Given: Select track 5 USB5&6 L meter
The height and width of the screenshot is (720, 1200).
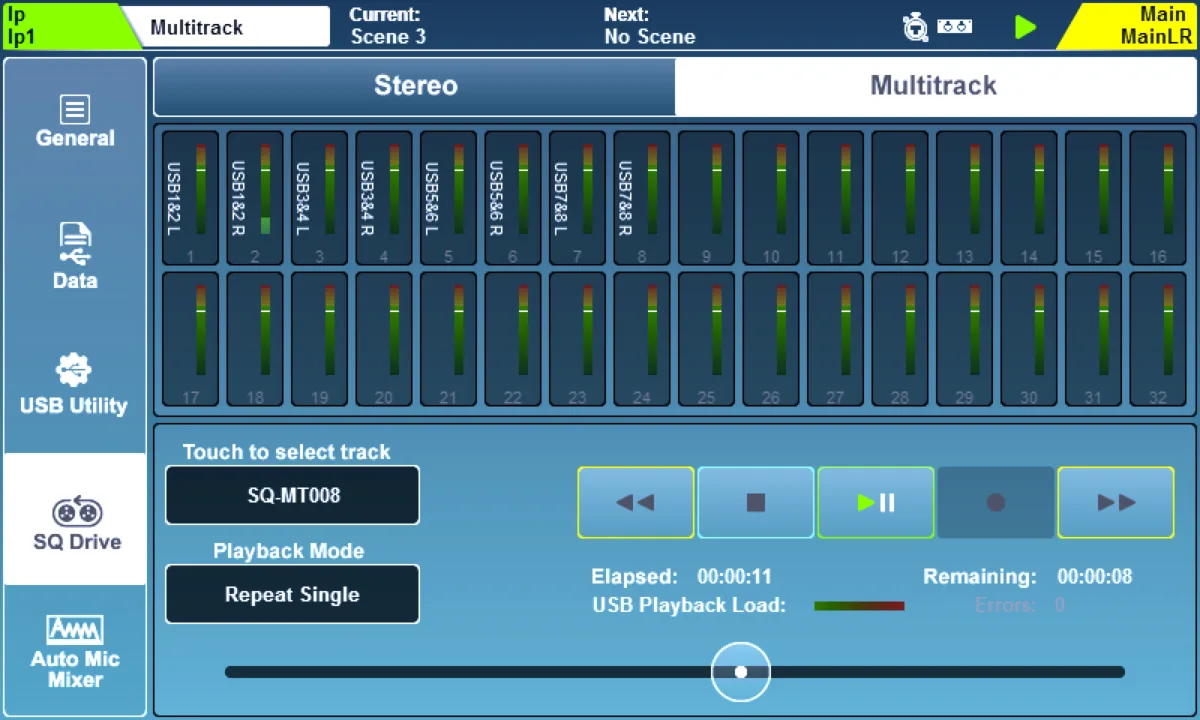Looking at the screenshot, I should pyautogui.click(x=448, y=198).
